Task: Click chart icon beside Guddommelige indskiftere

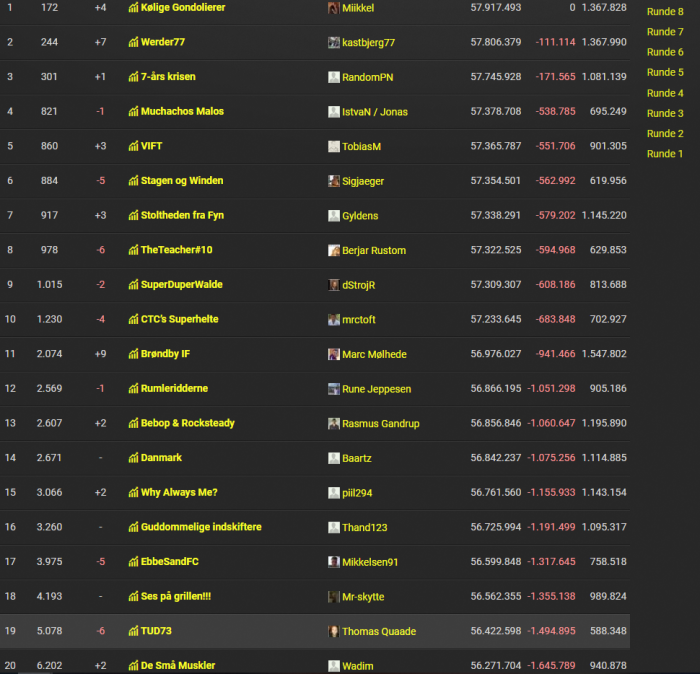Action: (133, 527)
